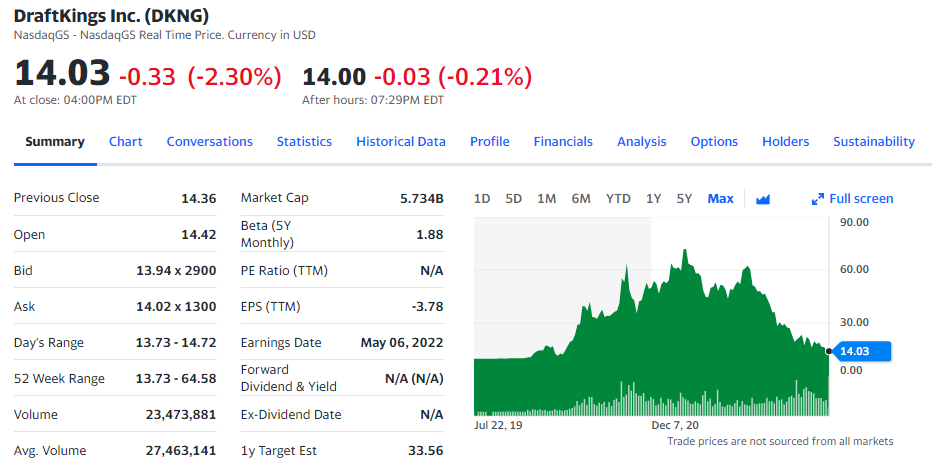The width and height of the screenshot is (932, 473).
Task: Select the 1D chart range
Action: point(482,199)
